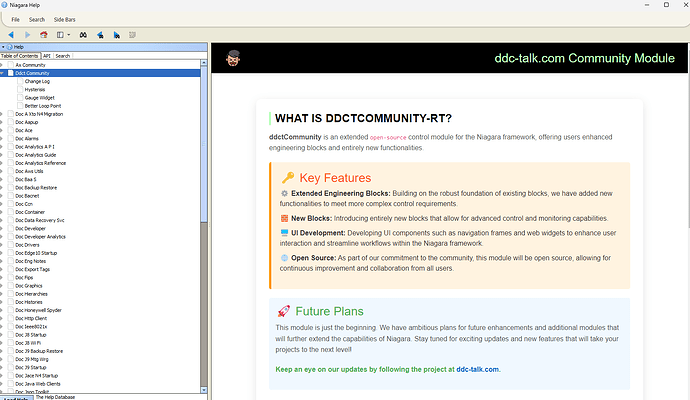
Task: Expand the Doc Bacnet node
Action: point(2,196)
